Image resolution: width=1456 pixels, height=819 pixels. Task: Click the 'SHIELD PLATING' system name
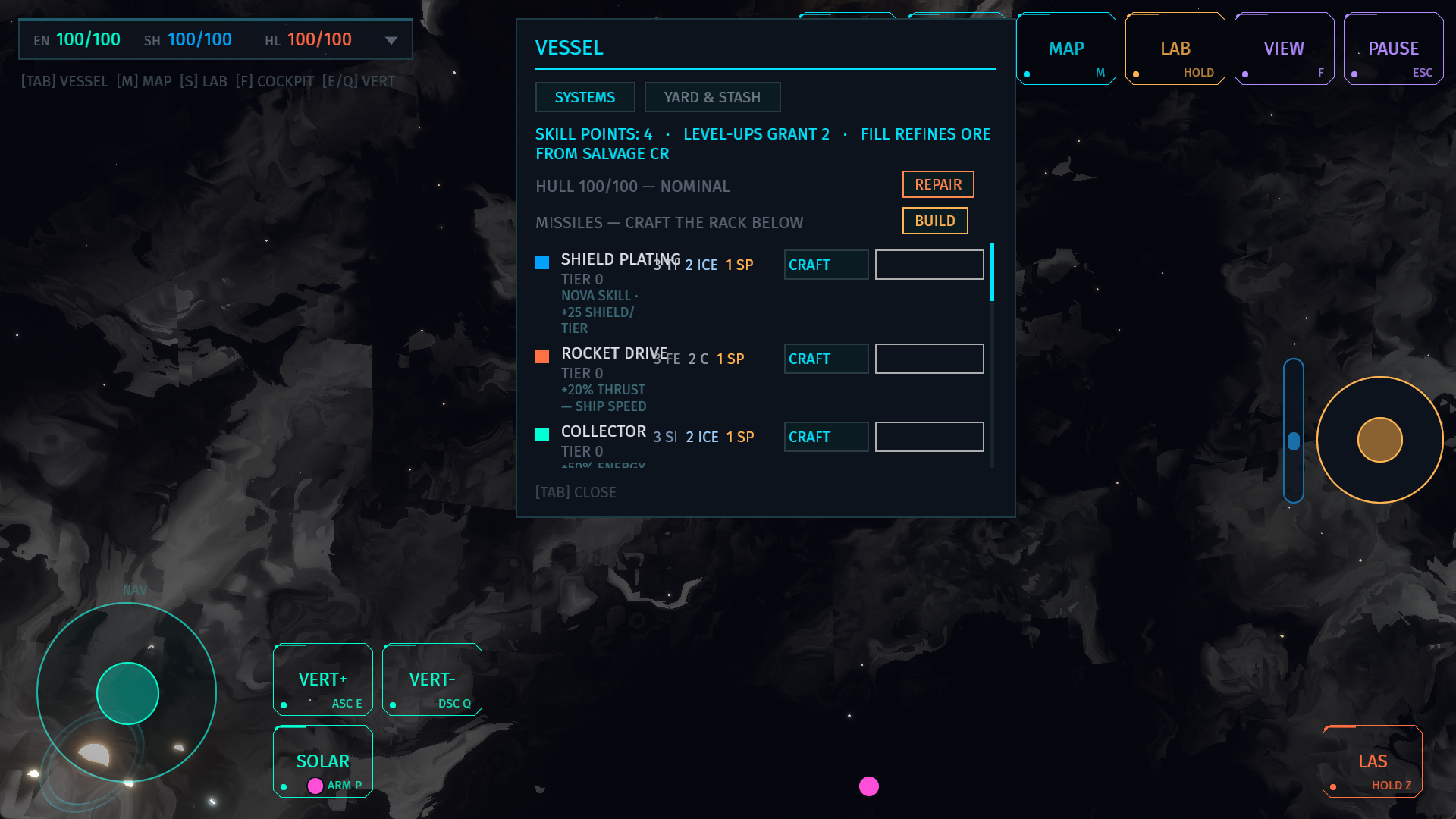tap(620, 259)
